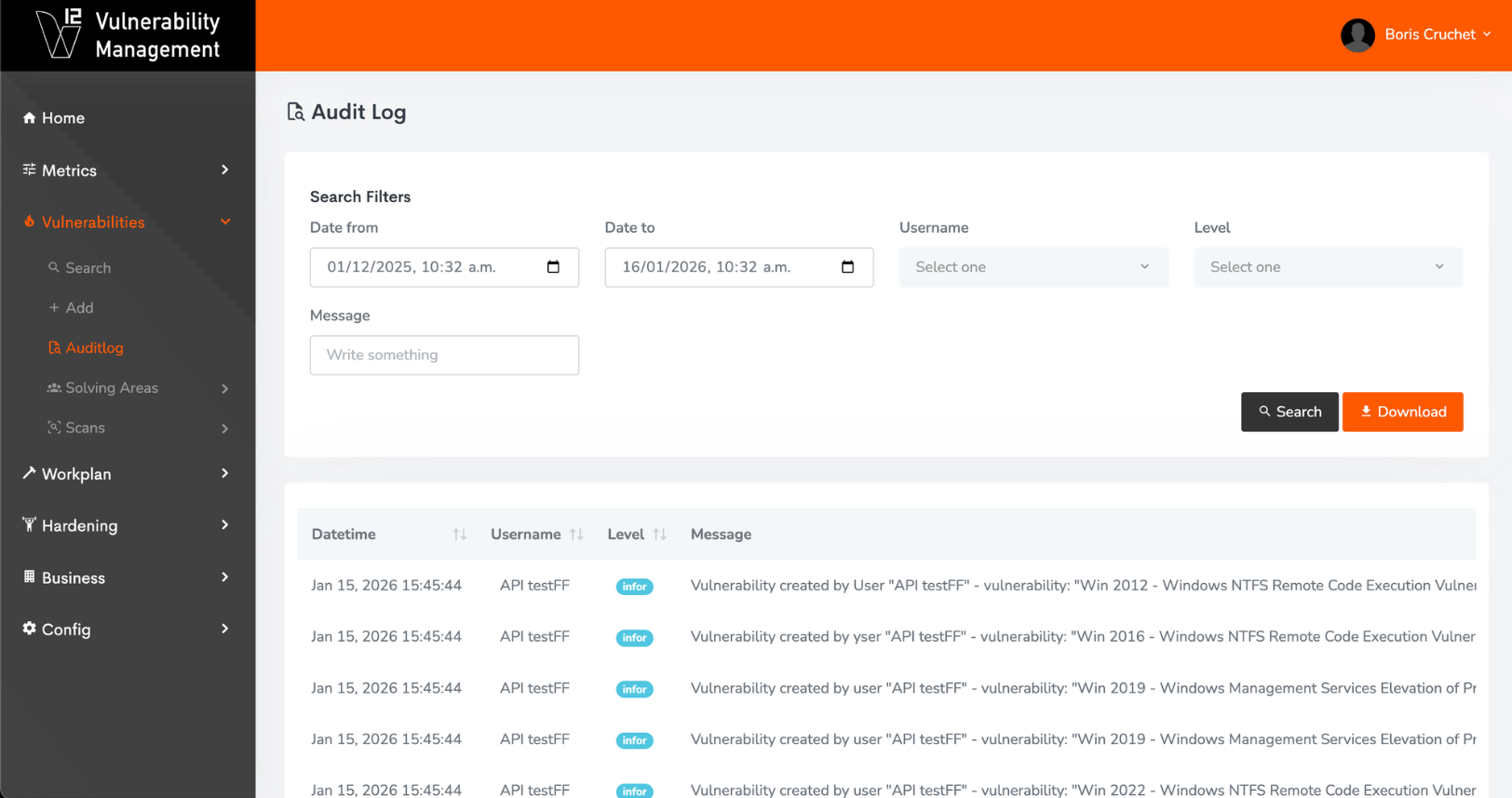Open the Date from calendar picker icon

coord(553,267)
